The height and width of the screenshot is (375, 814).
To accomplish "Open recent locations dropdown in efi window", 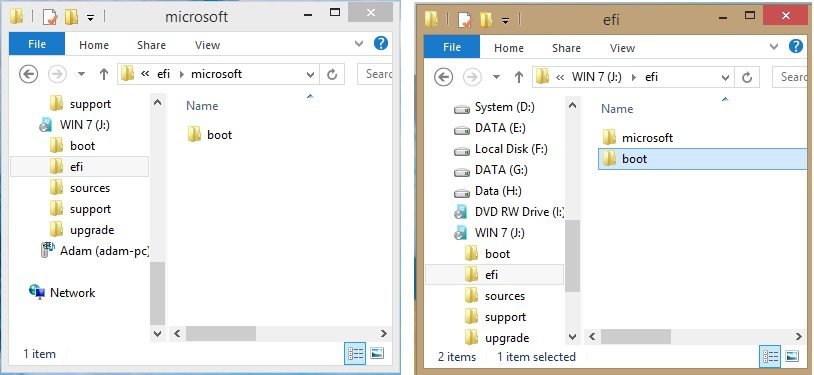I will click(496, 77).
